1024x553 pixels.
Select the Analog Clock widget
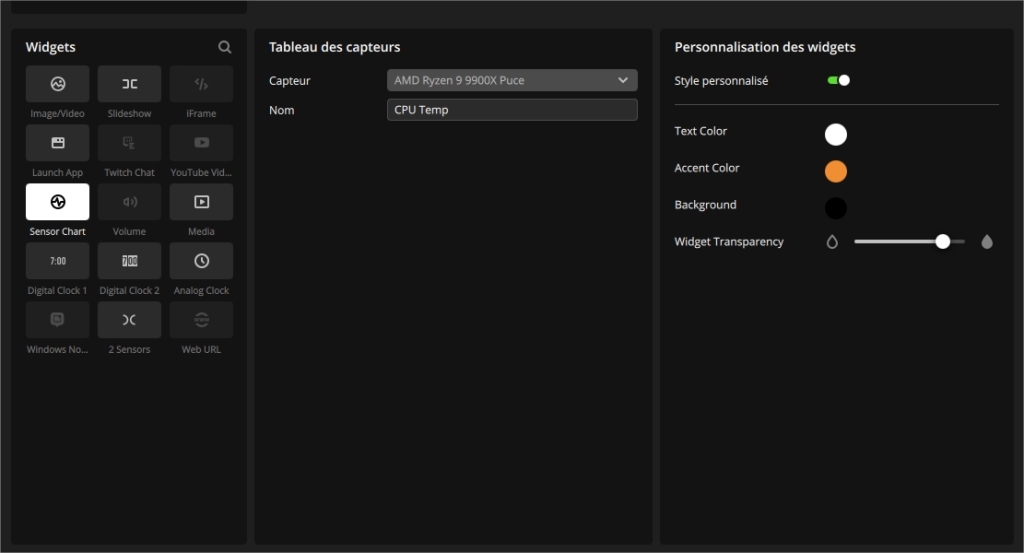coord(201,261)
